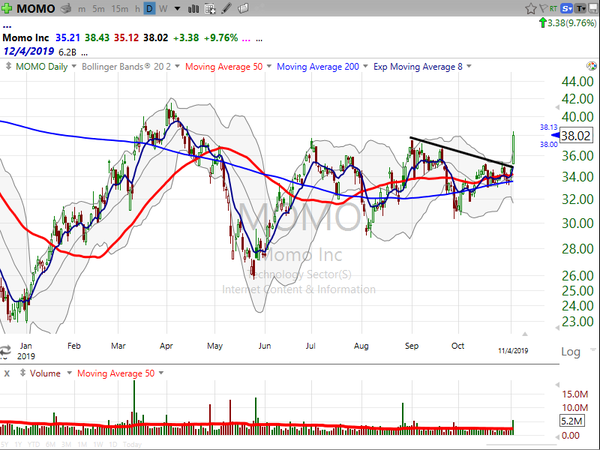Click the Momo Inc company name
This screenshot has width=600, height=450.
[x=26, y=38]
